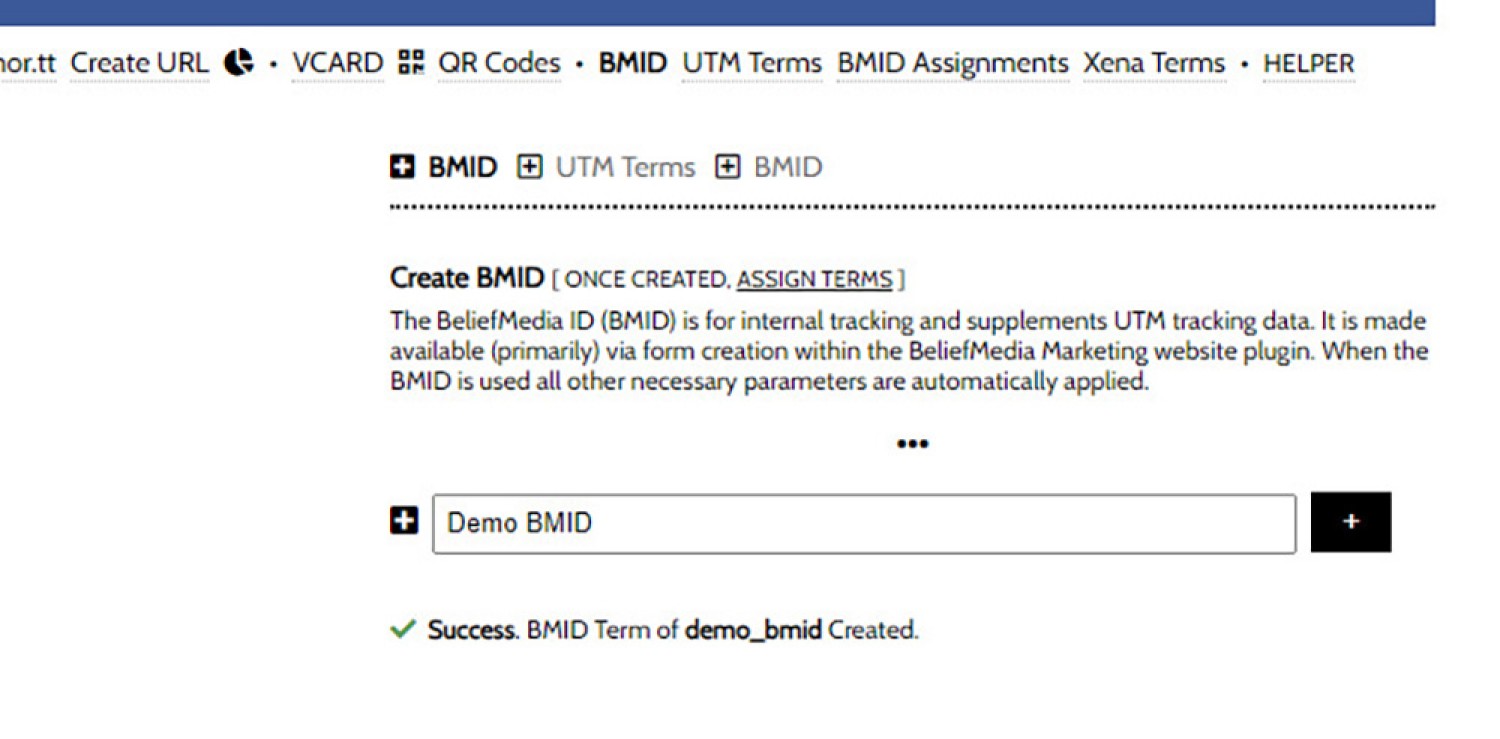The width and height of the screenshot is (1500, 739).
Task: Open the VCARD menu link
Action: [338, 63]
